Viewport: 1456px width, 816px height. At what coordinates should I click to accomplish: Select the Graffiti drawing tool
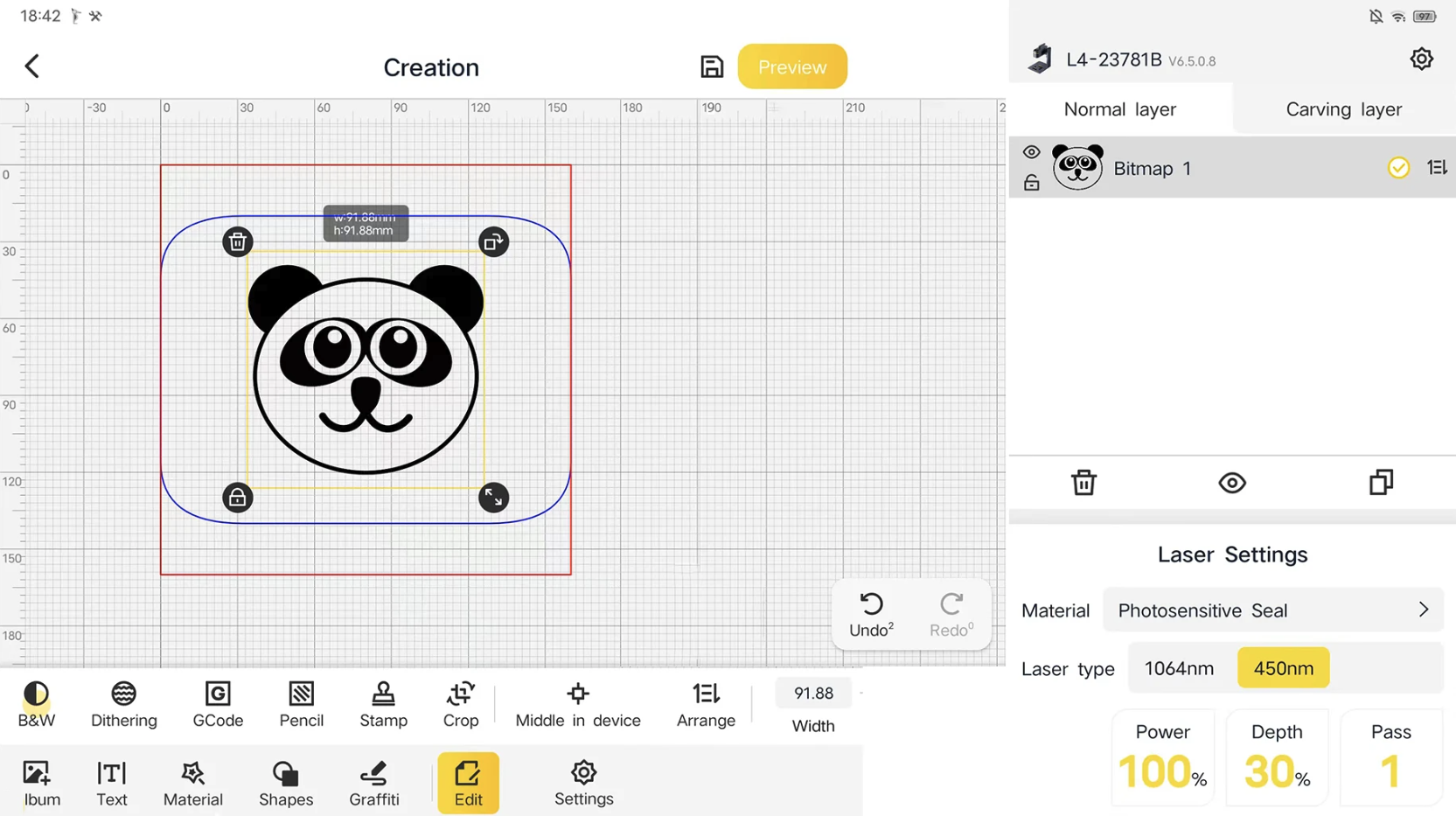373,784
